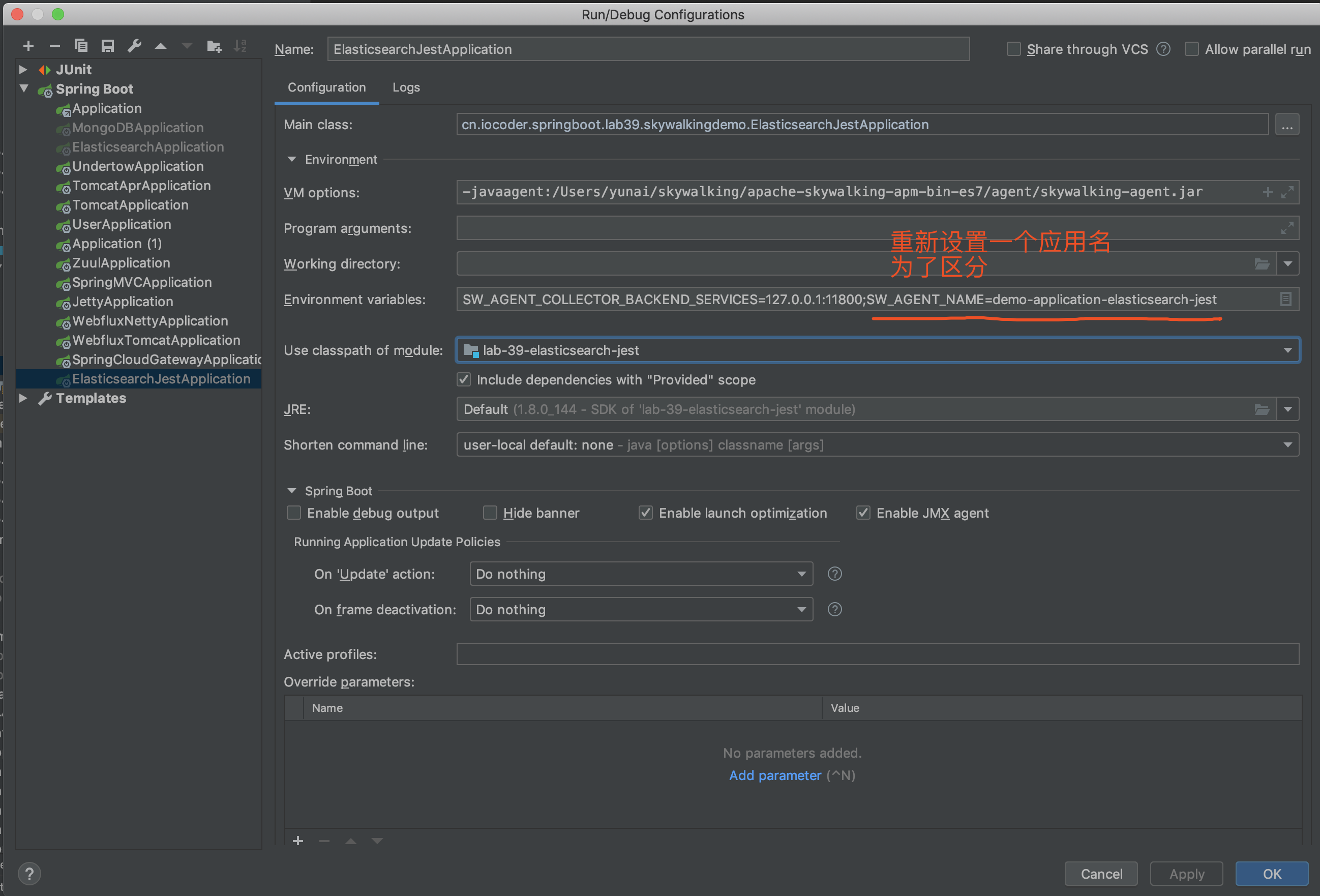Switch to the Logs tab
This screenshot has width=1320, height=896.
coord(406,87)
